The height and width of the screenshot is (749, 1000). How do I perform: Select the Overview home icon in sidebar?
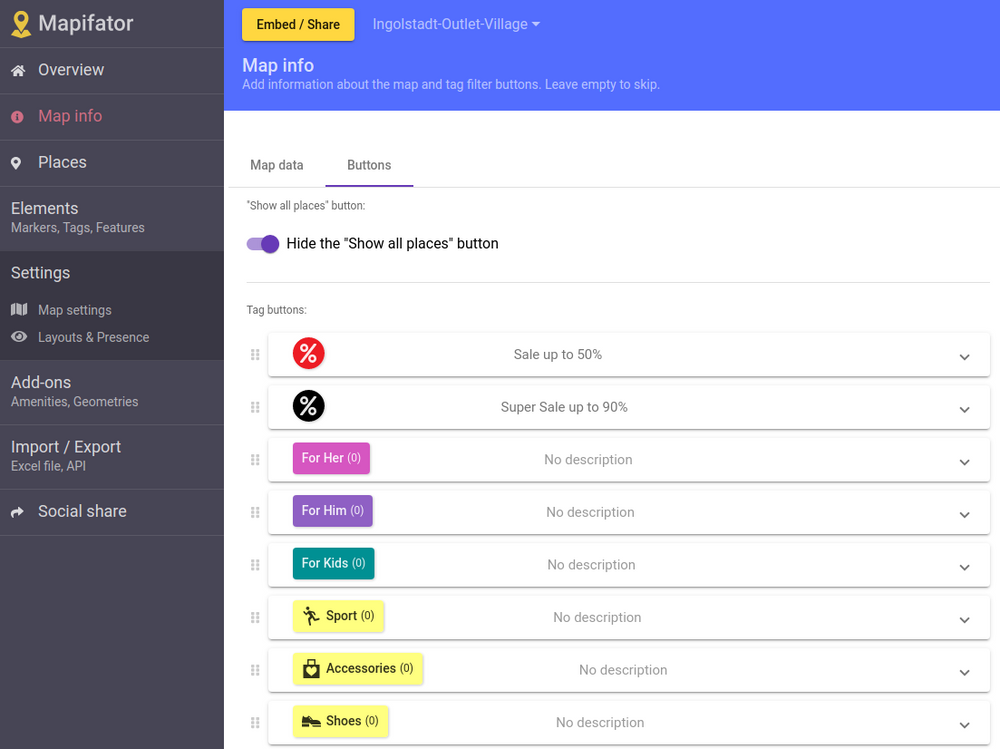click(16, 70)
